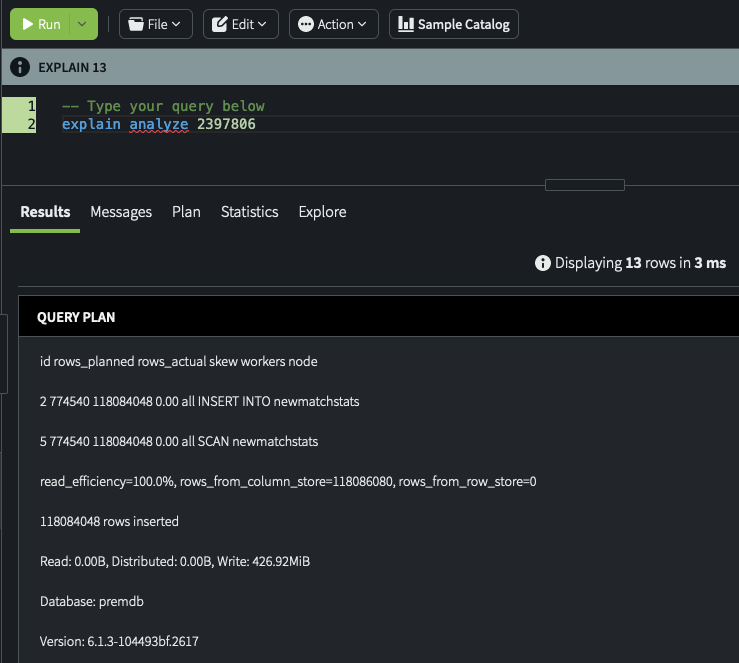Image resolution: width=739 pixels, height=663 pixels.
Task: Click info icon next to Displaying 13 rows
Action: point(543,263)
